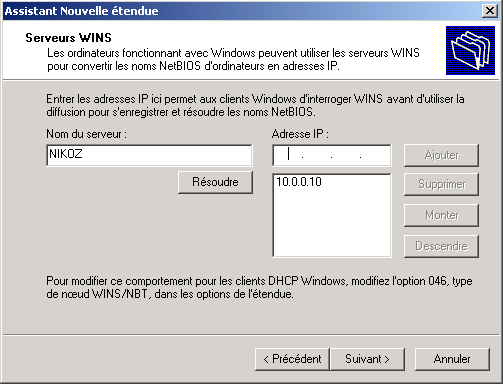Select 10.0.0.10 in the WINS server list
Viewport: 503px width, 384px height.
[x=299, y=182]
